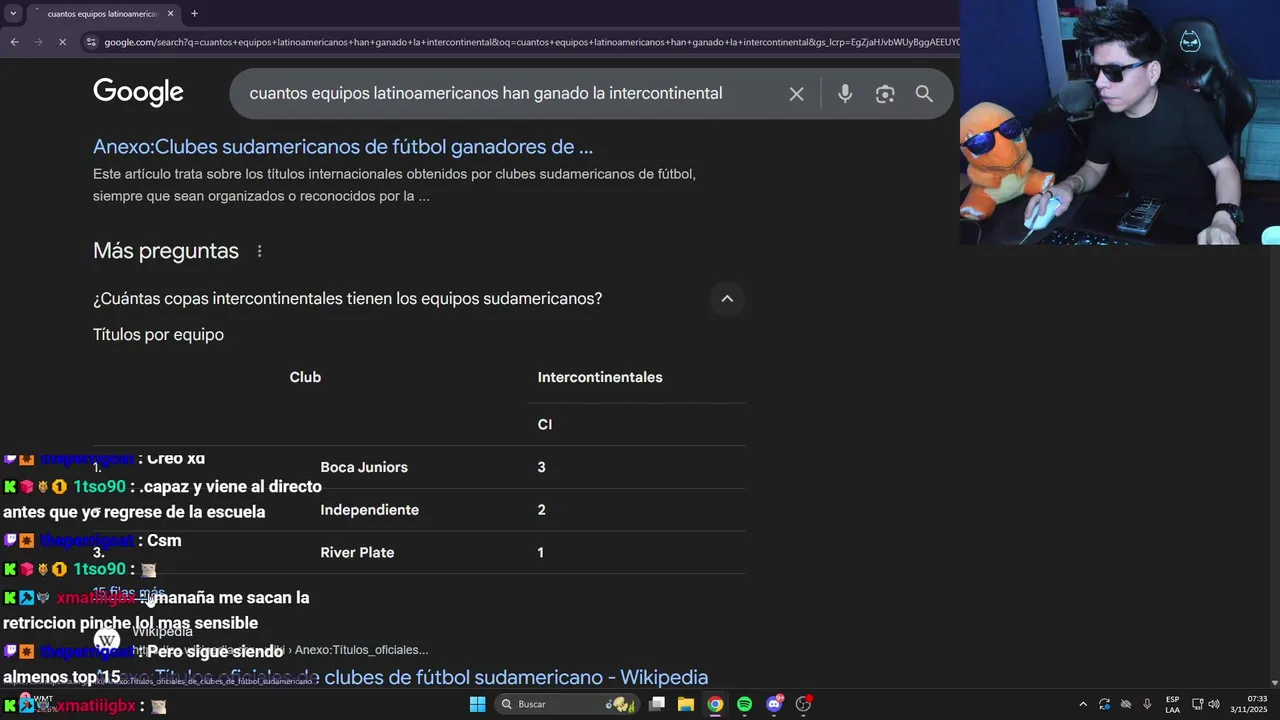The height and width of the screenshot is (720, 1280).
Task: Clear the Google search query
Action: pos(796,94)
